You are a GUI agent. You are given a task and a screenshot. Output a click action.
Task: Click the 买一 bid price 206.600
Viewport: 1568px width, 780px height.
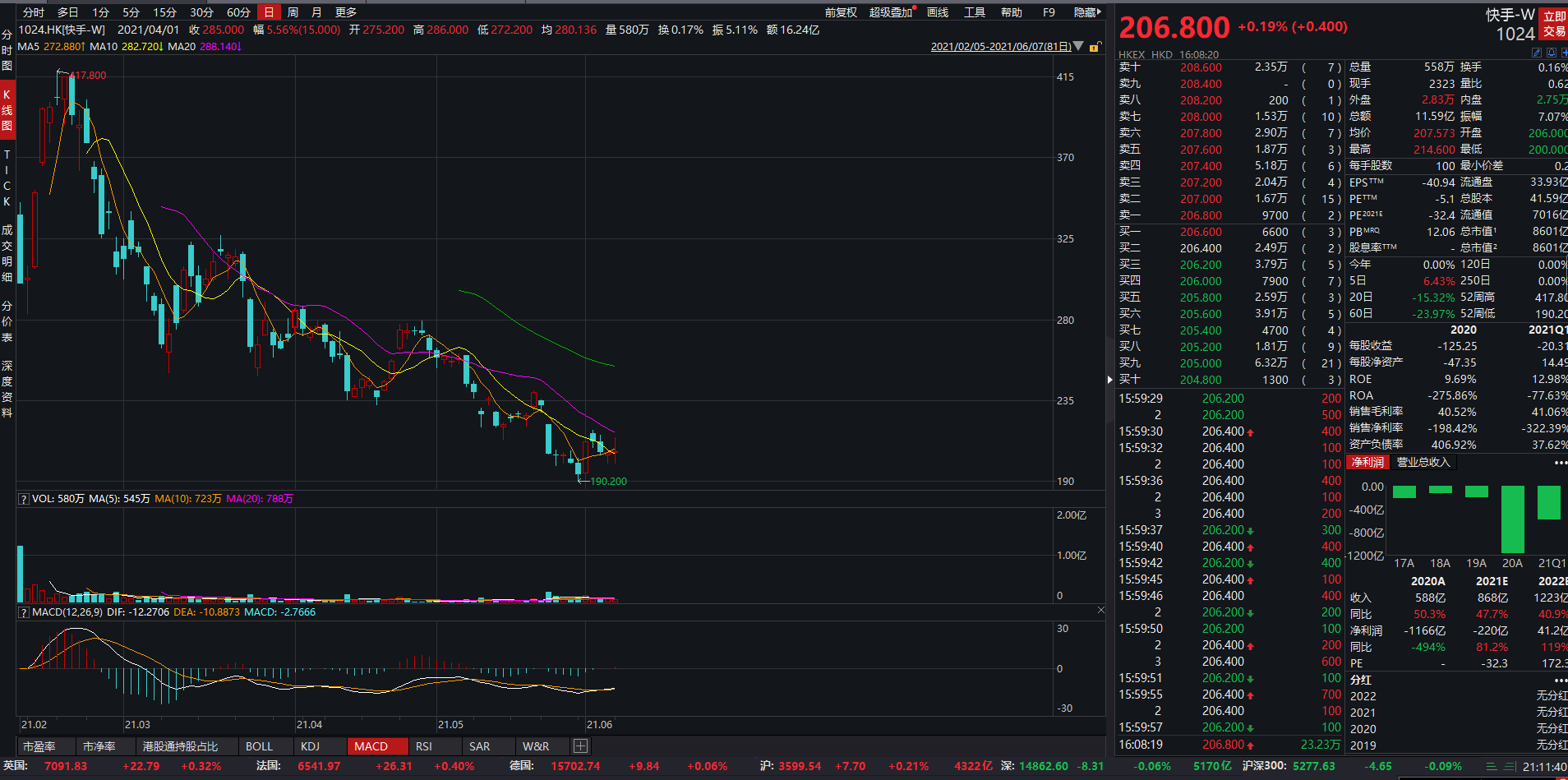tap(1201, 232)
